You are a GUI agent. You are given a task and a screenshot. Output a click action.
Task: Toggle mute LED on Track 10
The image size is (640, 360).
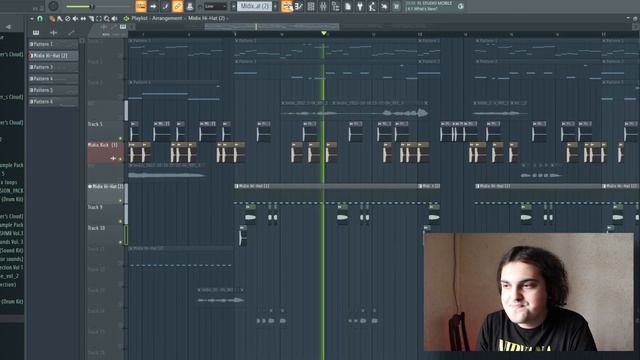120,242
